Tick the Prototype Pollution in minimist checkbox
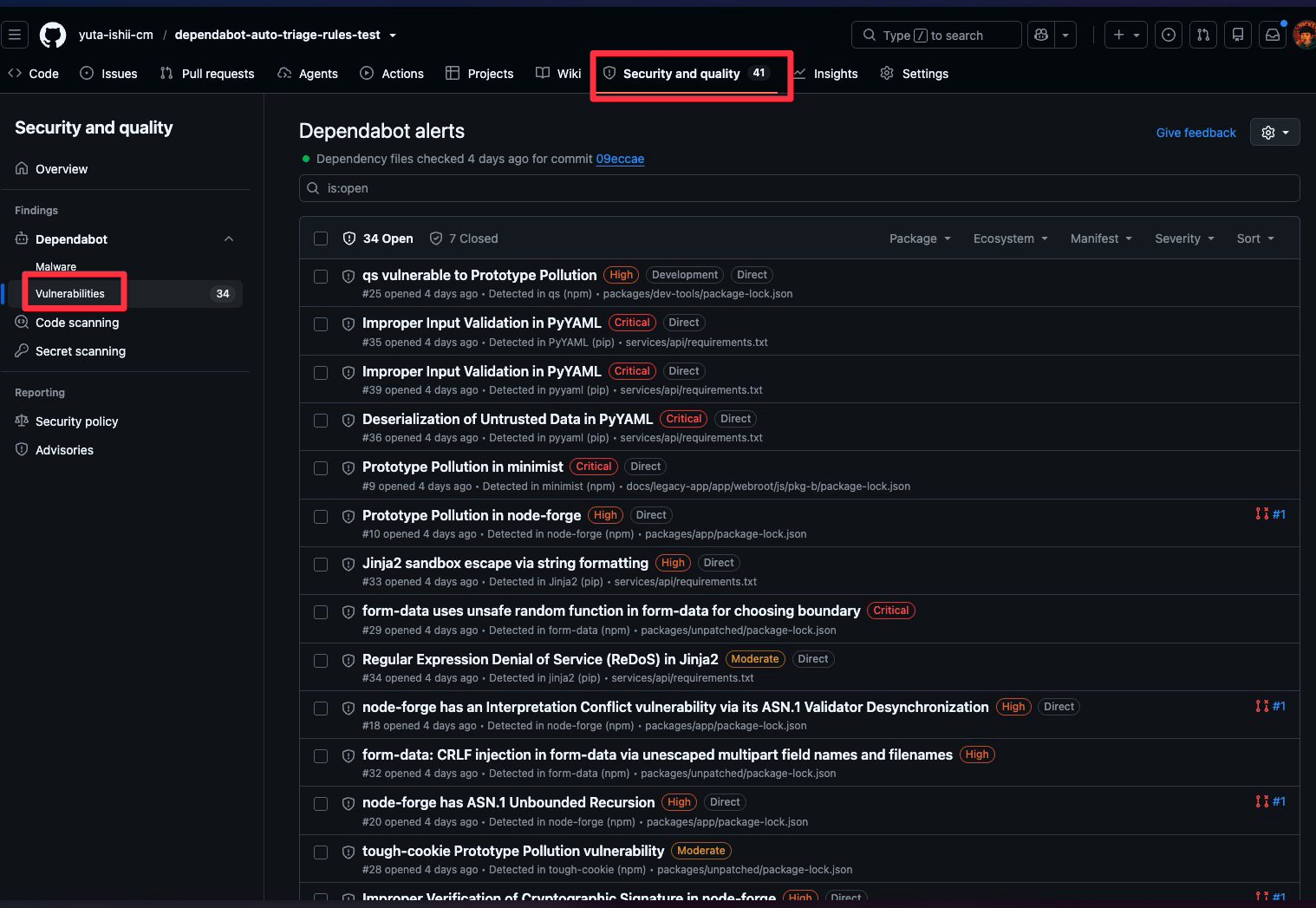Viewport: 1316px width, 908px height. (321, 468)
